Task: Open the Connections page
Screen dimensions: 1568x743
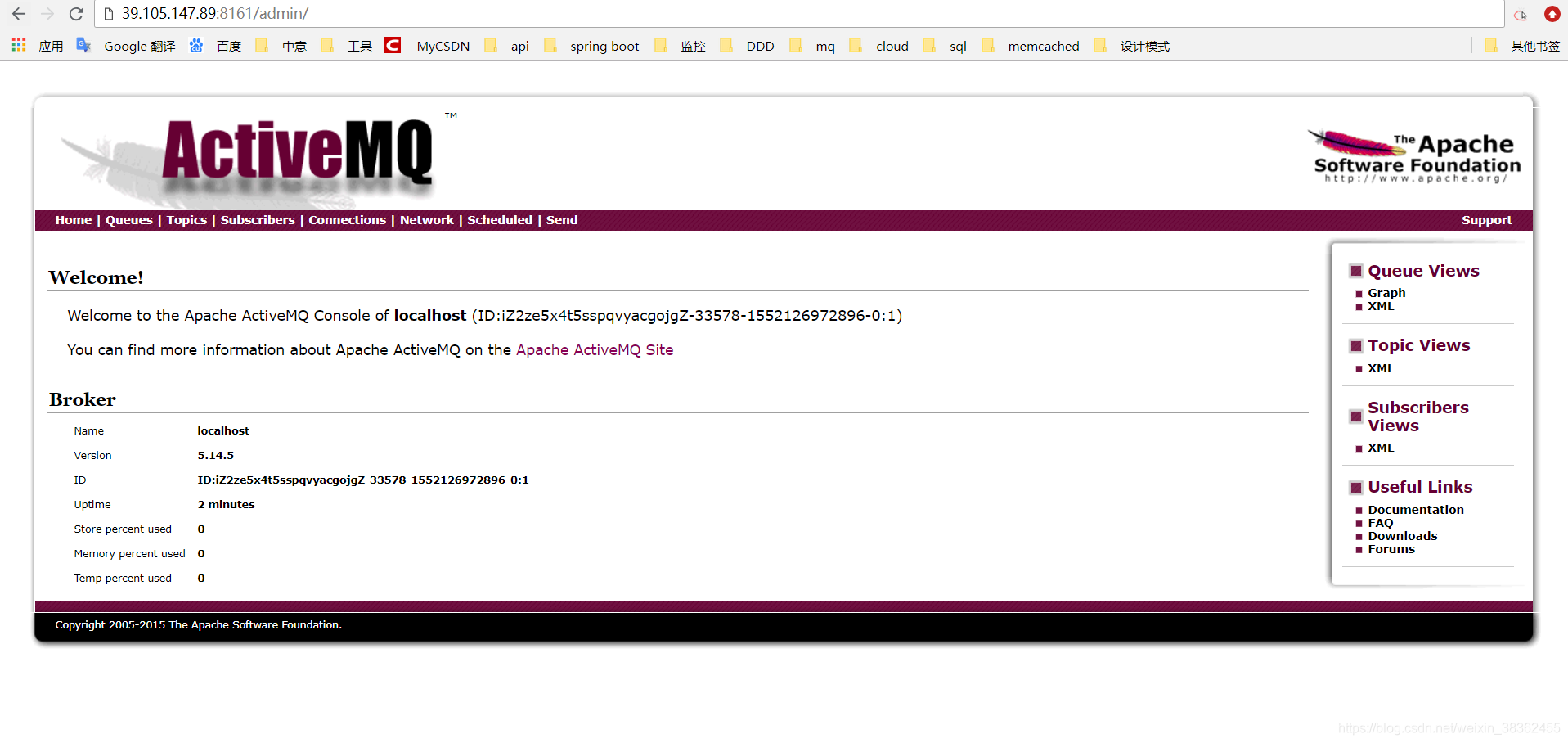Action: 347,220
